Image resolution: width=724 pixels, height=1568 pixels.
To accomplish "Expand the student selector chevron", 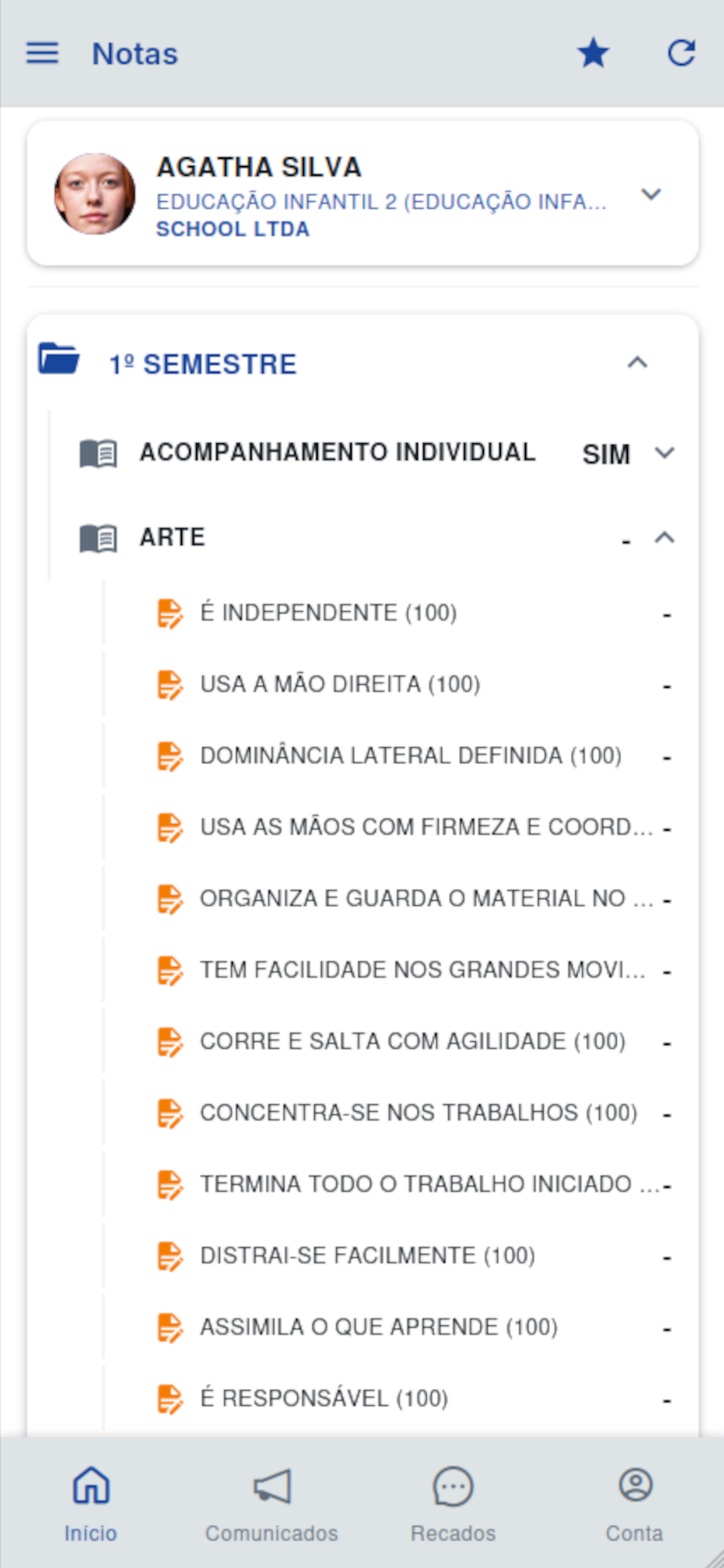I will 651,194.
